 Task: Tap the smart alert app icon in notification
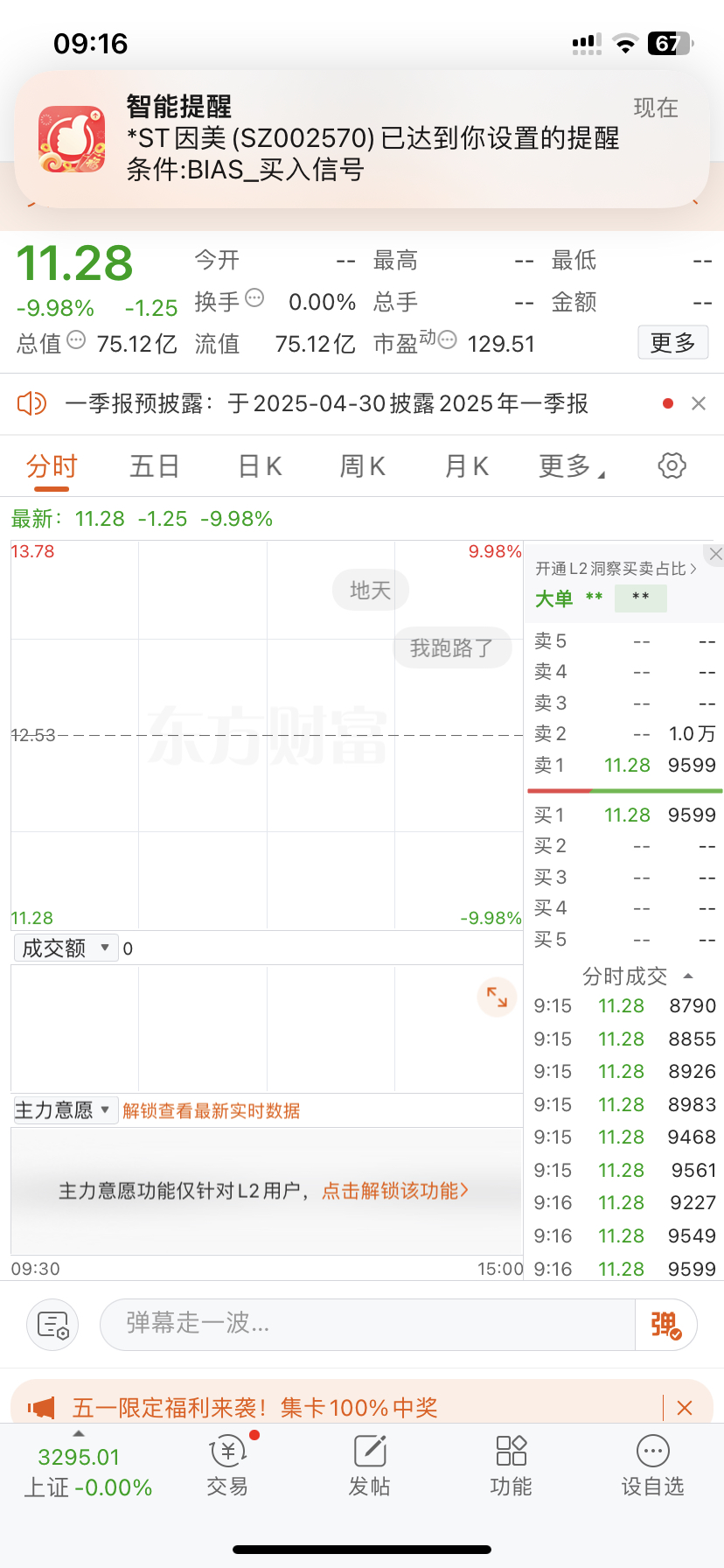coord(72,139)
